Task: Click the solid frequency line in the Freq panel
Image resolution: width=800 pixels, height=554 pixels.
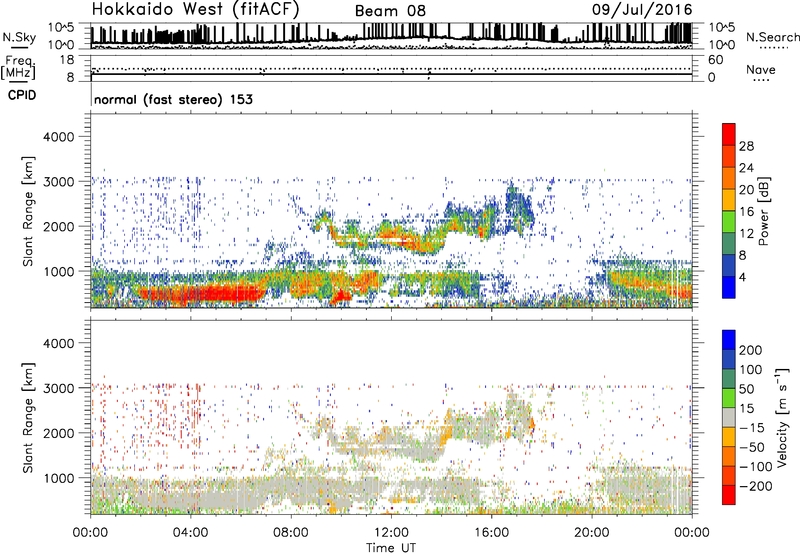Action: tap(391, 74)
